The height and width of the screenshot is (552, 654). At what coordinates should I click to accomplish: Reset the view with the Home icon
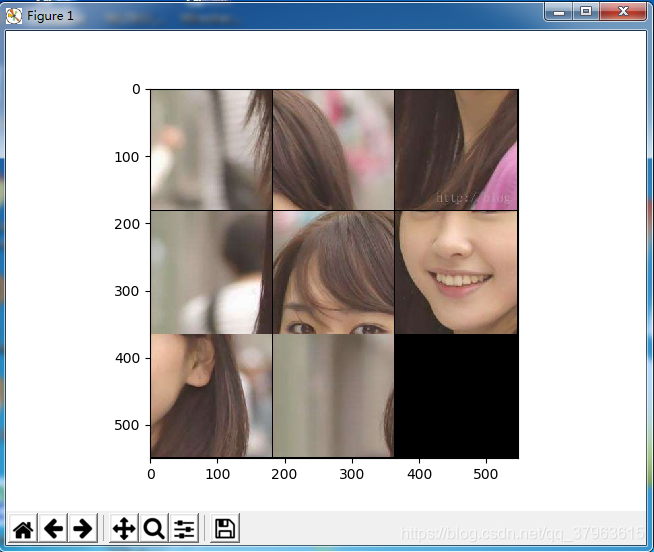point(23,529)
